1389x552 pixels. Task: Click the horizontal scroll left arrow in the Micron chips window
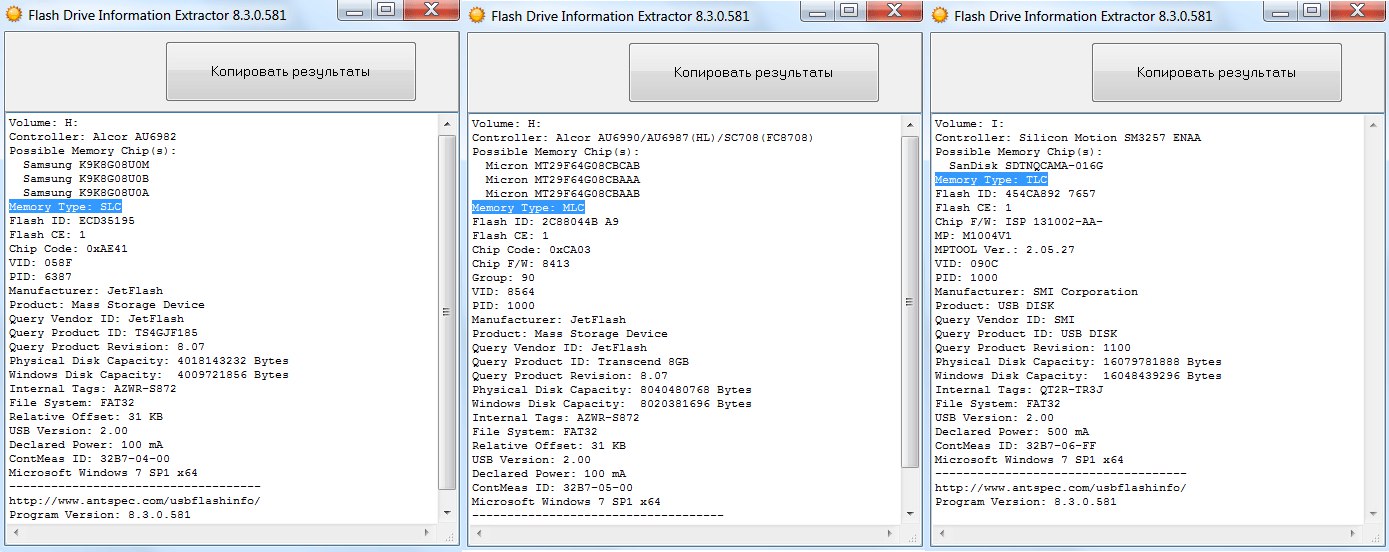tap(477, 532)
